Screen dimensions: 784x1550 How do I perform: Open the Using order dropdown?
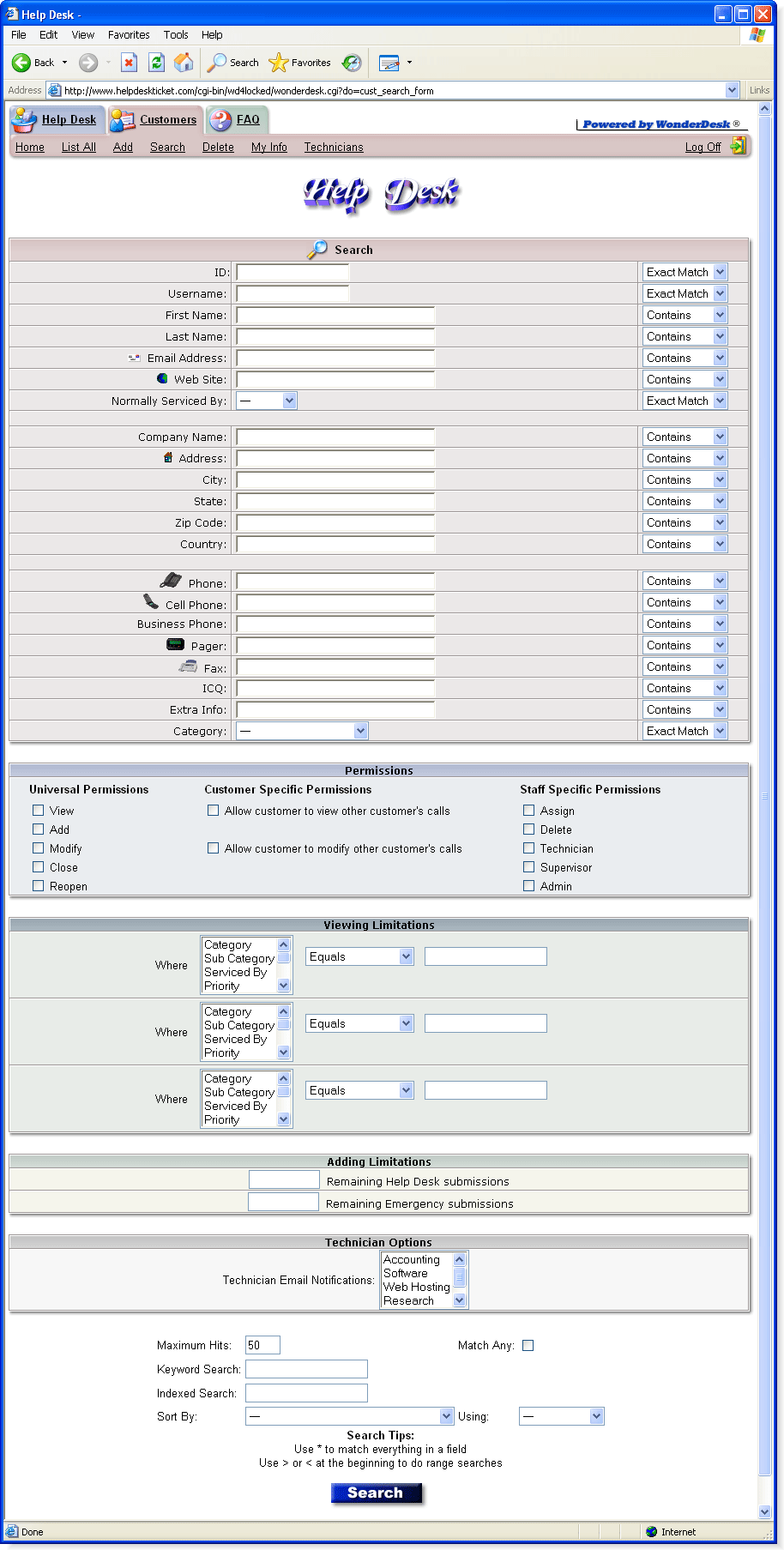pyautogui.click(x=562, y=1416)
